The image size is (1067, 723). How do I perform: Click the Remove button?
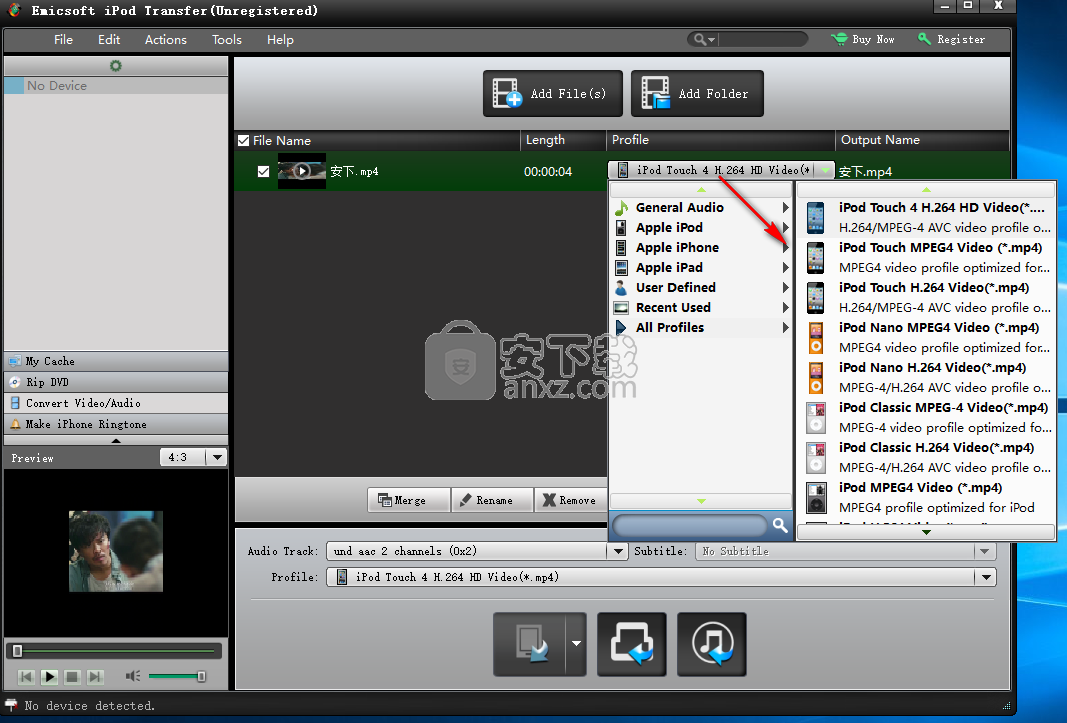(570, 500)
